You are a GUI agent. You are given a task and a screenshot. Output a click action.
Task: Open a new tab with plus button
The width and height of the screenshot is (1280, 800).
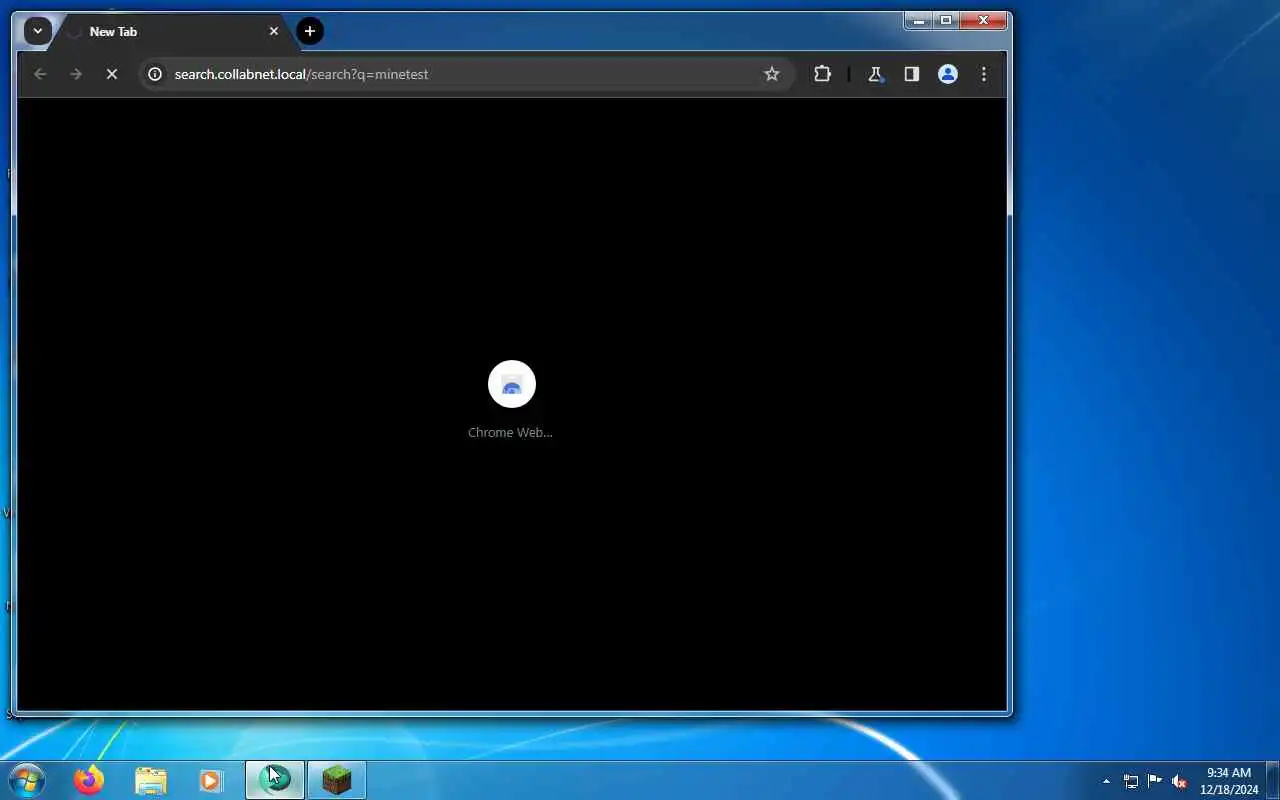coord(310,31)
